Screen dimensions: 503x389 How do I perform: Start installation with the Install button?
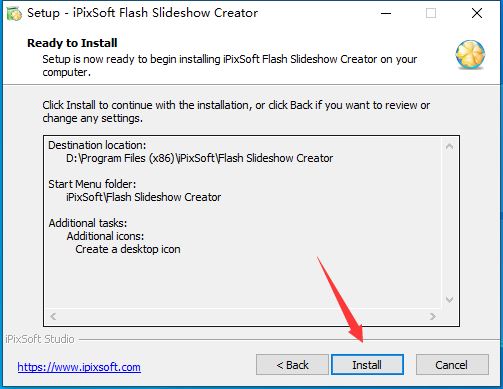click(x=367, y=365)
